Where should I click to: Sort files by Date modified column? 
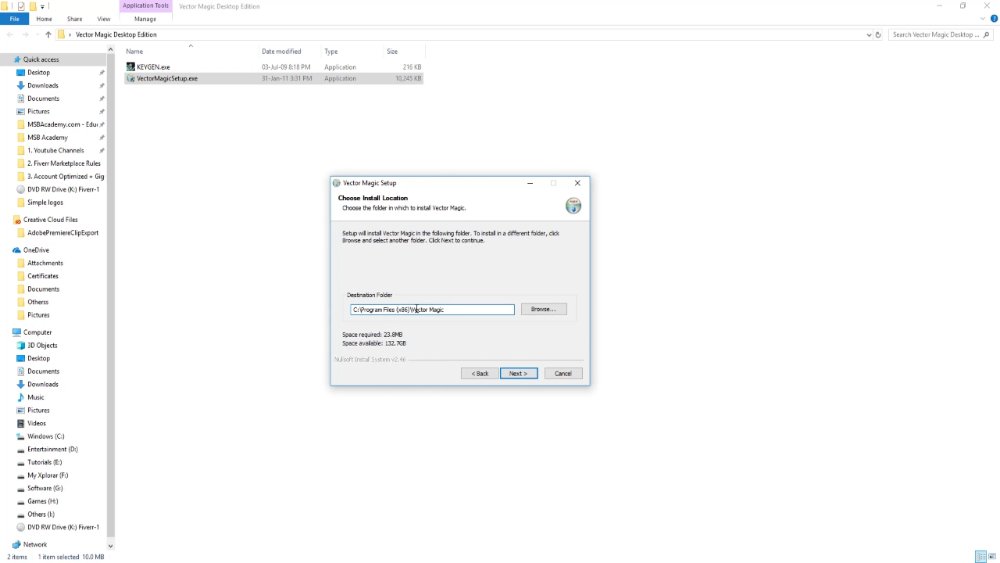[281, 51]
